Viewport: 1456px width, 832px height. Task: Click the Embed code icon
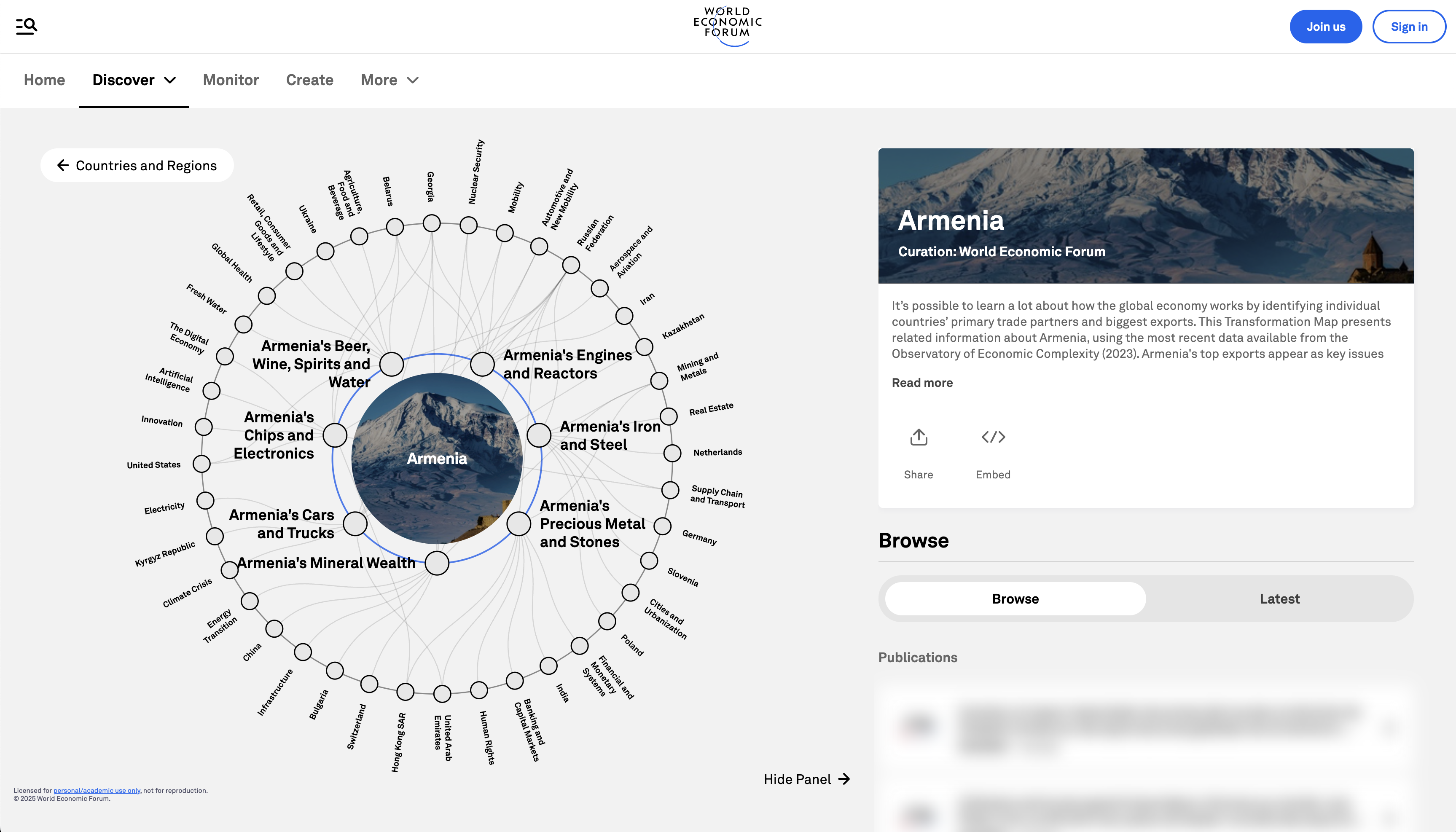click(993, 437)
